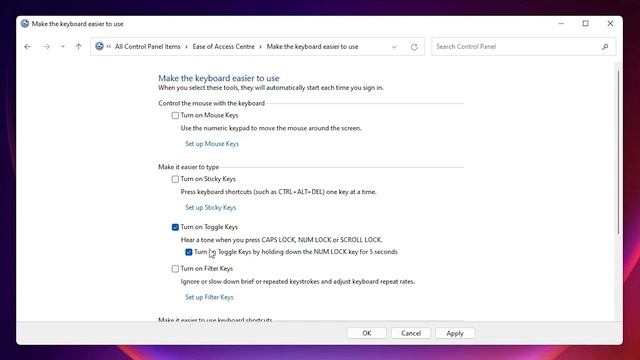The image size is (640, 360).
Task: Enable Turn on Sticky Keys checkbox
Action: (175, 179)
